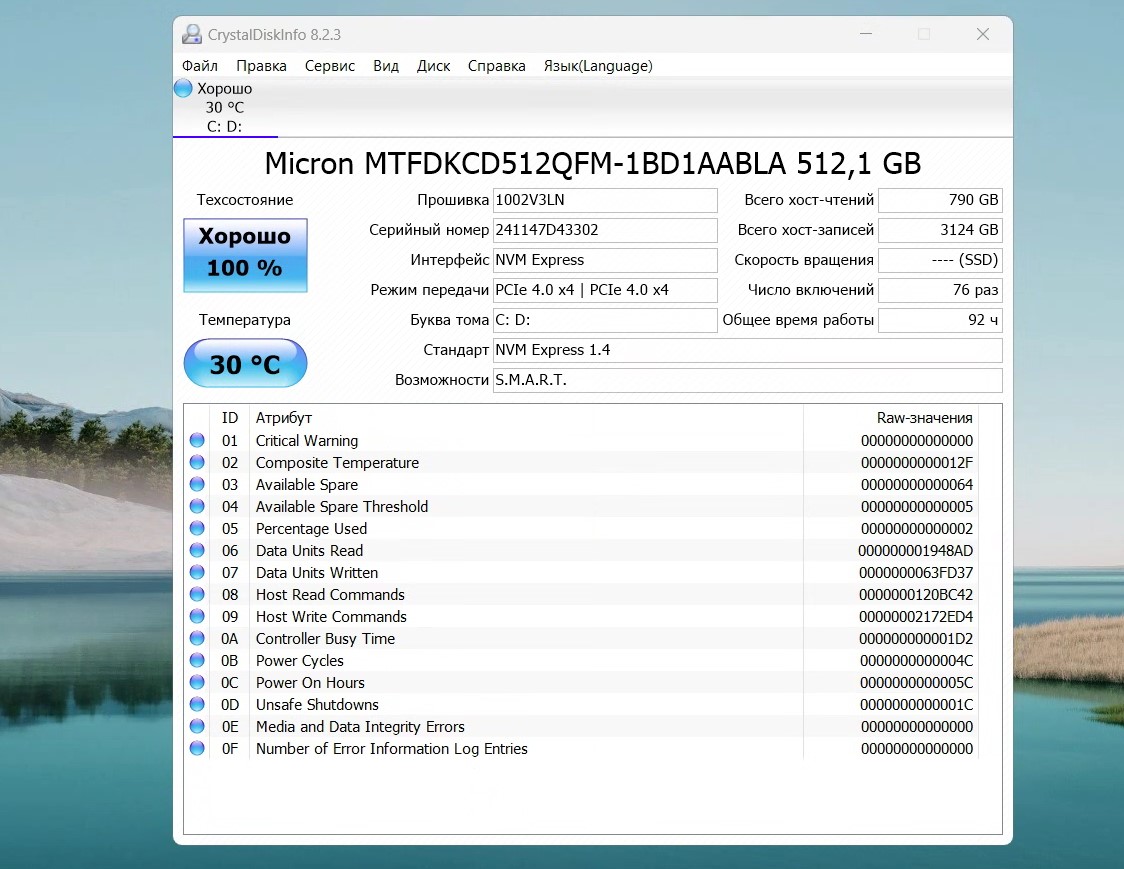Select the drive indicator dot above 'Хорошо'
1124x869 pixels.
click(x=182, y=88)
